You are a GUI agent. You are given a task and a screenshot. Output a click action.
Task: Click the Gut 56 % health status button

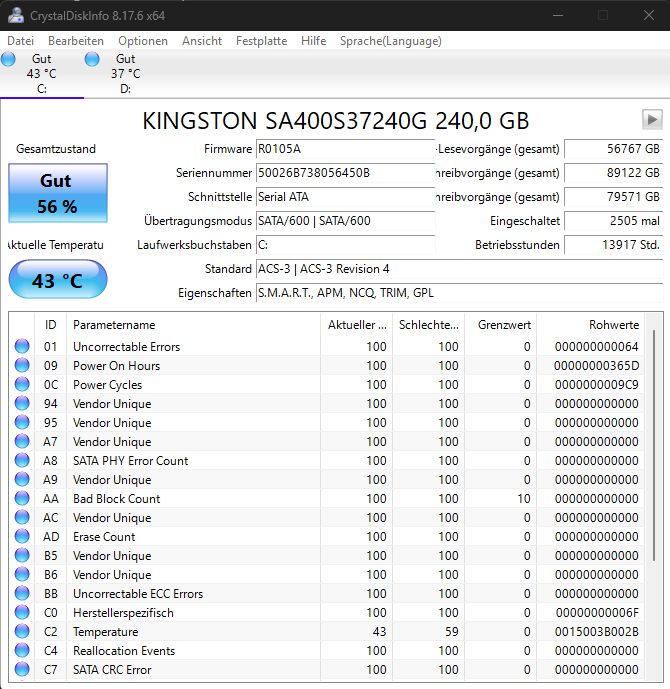(x=58, y=193)
